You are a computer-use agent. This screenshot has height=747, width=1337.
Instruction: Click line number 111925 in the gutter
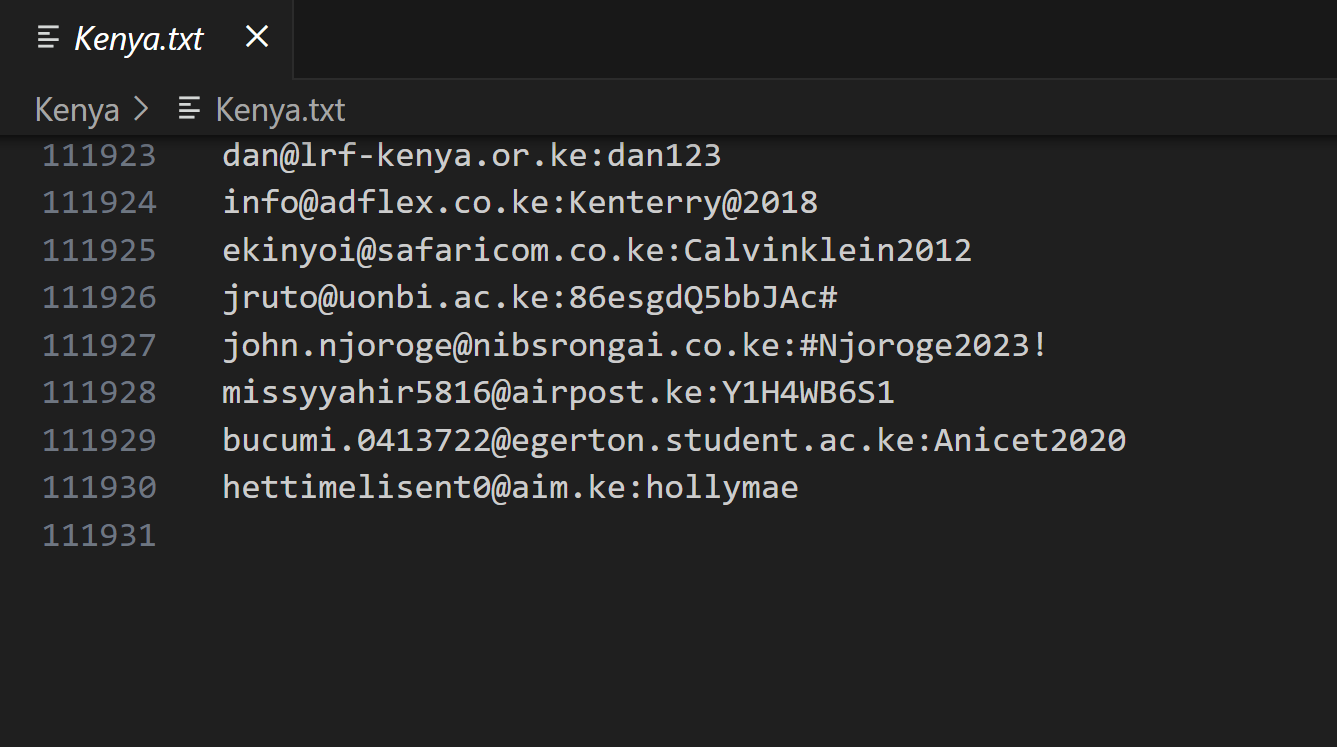click(99, 250)
